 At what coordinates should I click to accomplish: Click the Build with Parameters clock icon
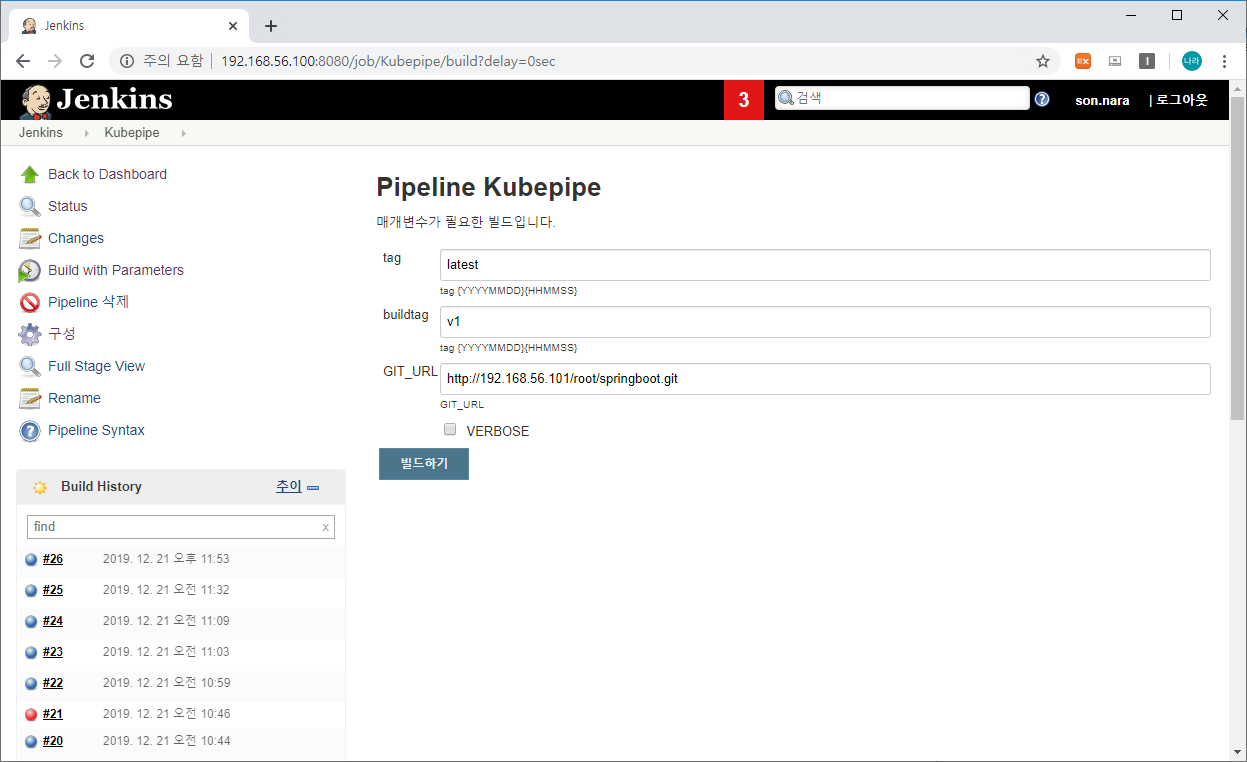tap(30, 270)
